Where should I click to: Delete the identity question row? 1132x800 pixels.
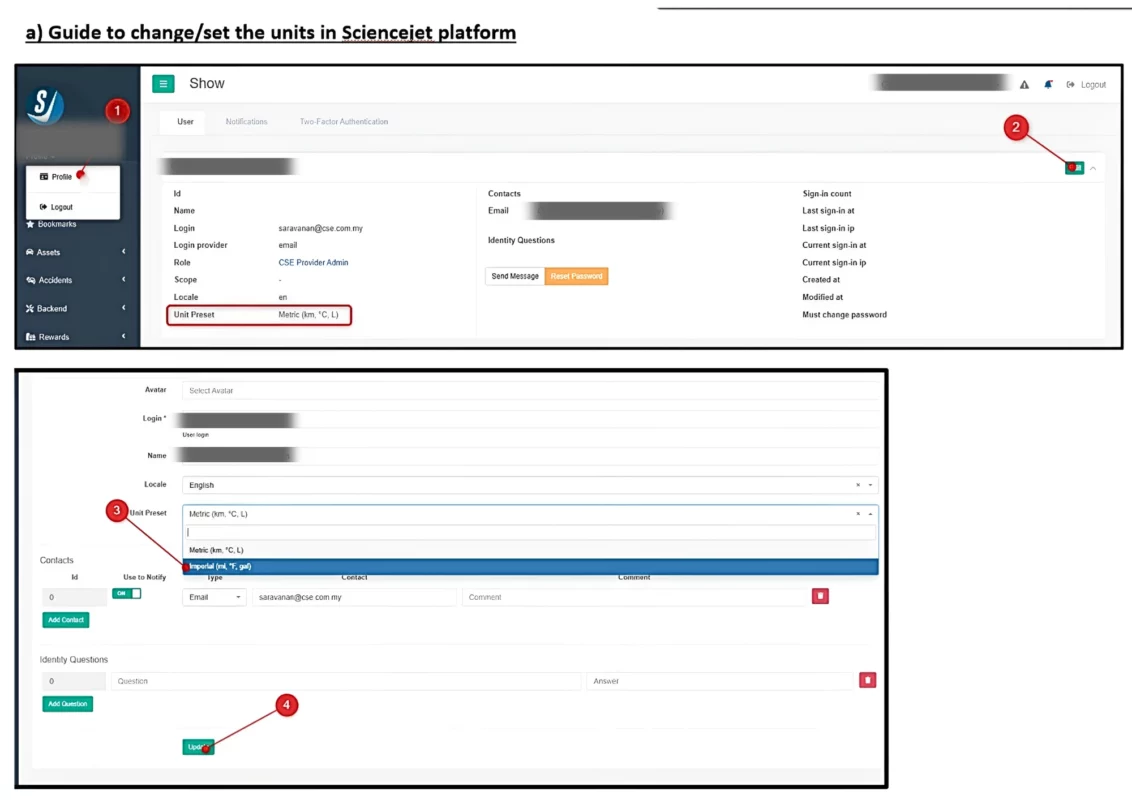[867, 681]
